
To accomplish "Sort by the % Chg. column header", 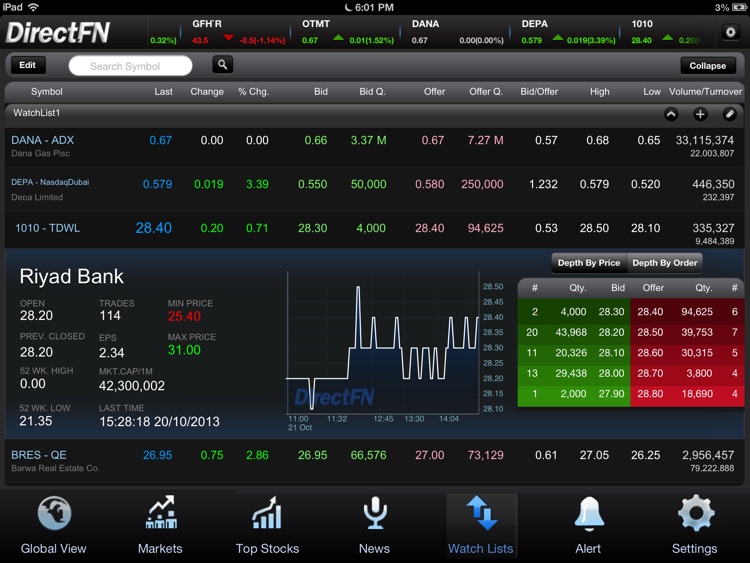I will point(253,92).
